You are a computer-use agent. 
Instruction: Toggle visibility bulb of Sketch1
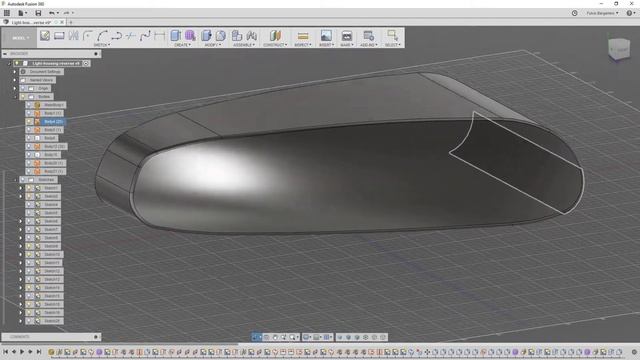click(x=29, y=188)
